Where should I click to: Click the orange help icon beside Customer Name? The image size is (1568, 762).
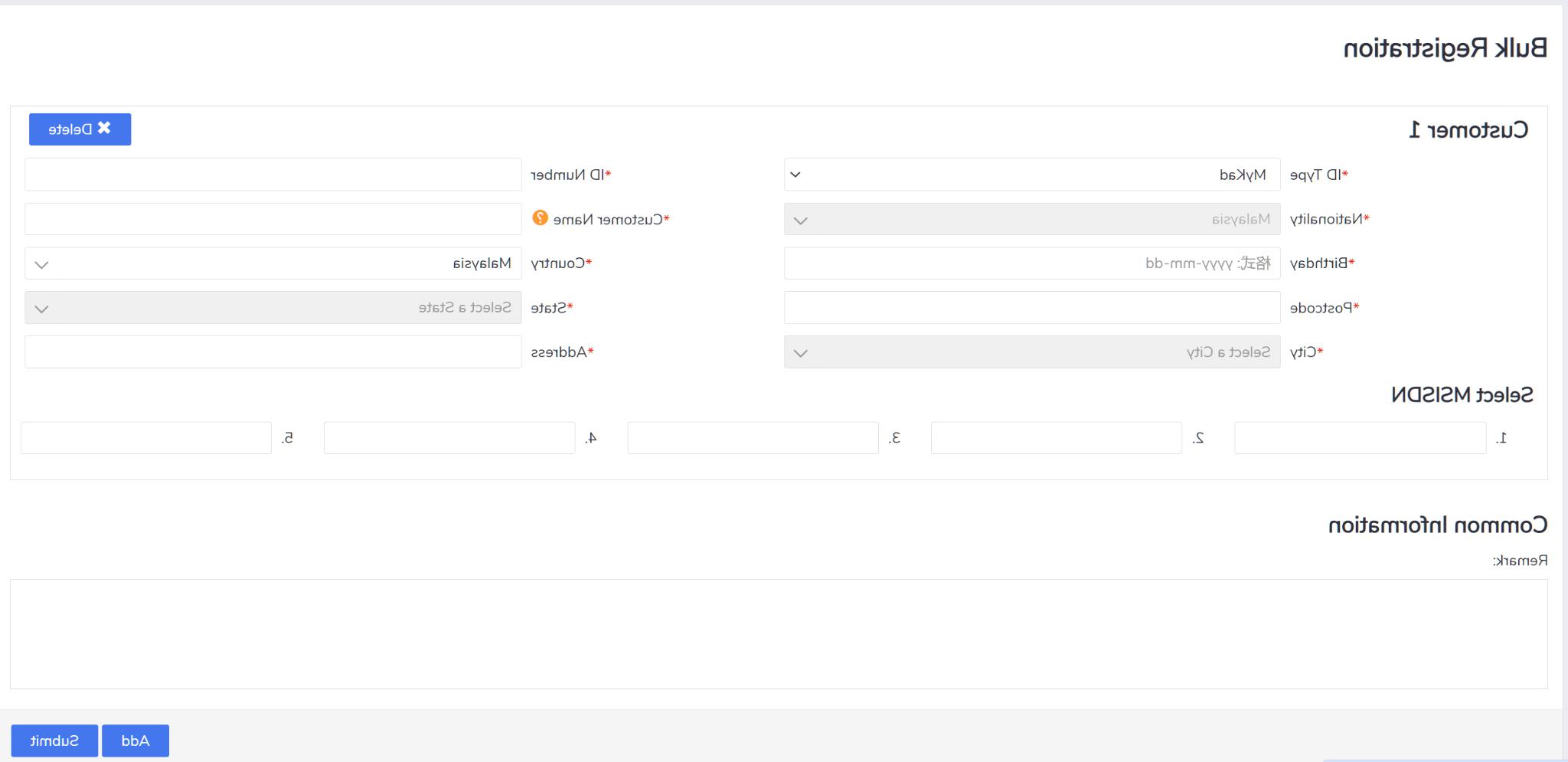[541, 218]
